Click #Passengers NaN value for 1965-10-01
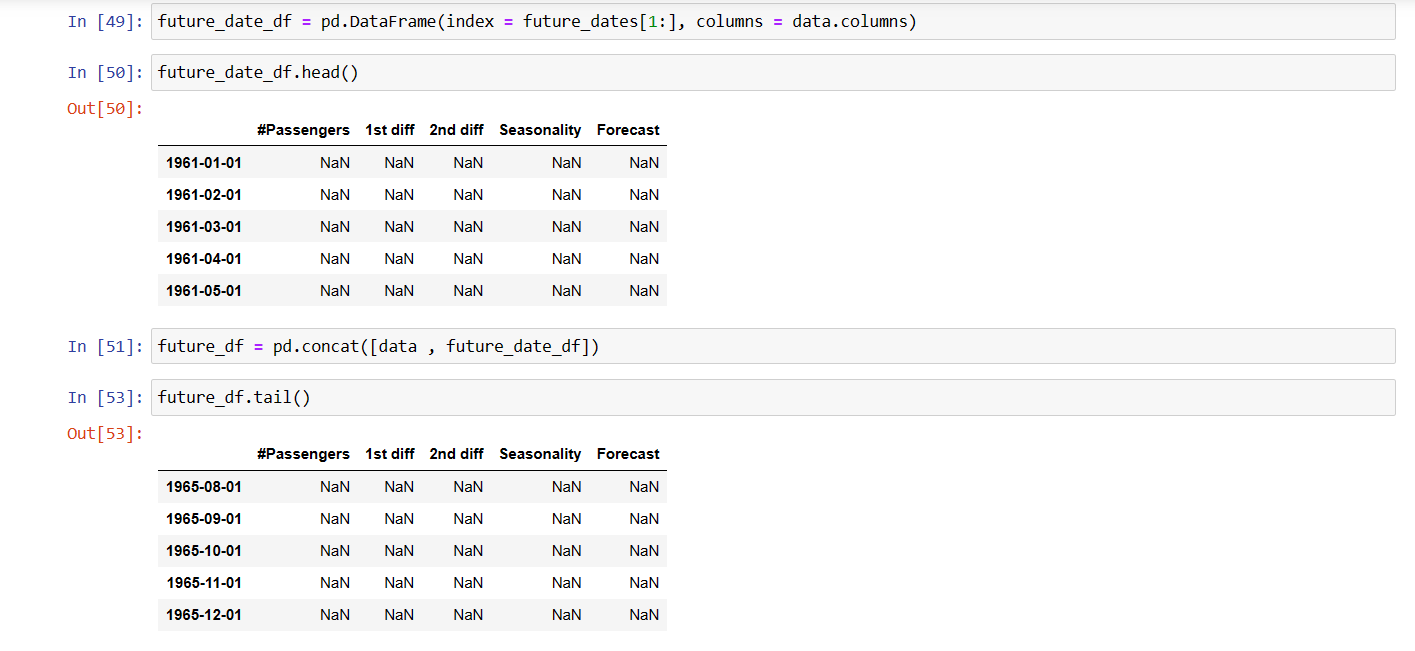 click(335, 551)
